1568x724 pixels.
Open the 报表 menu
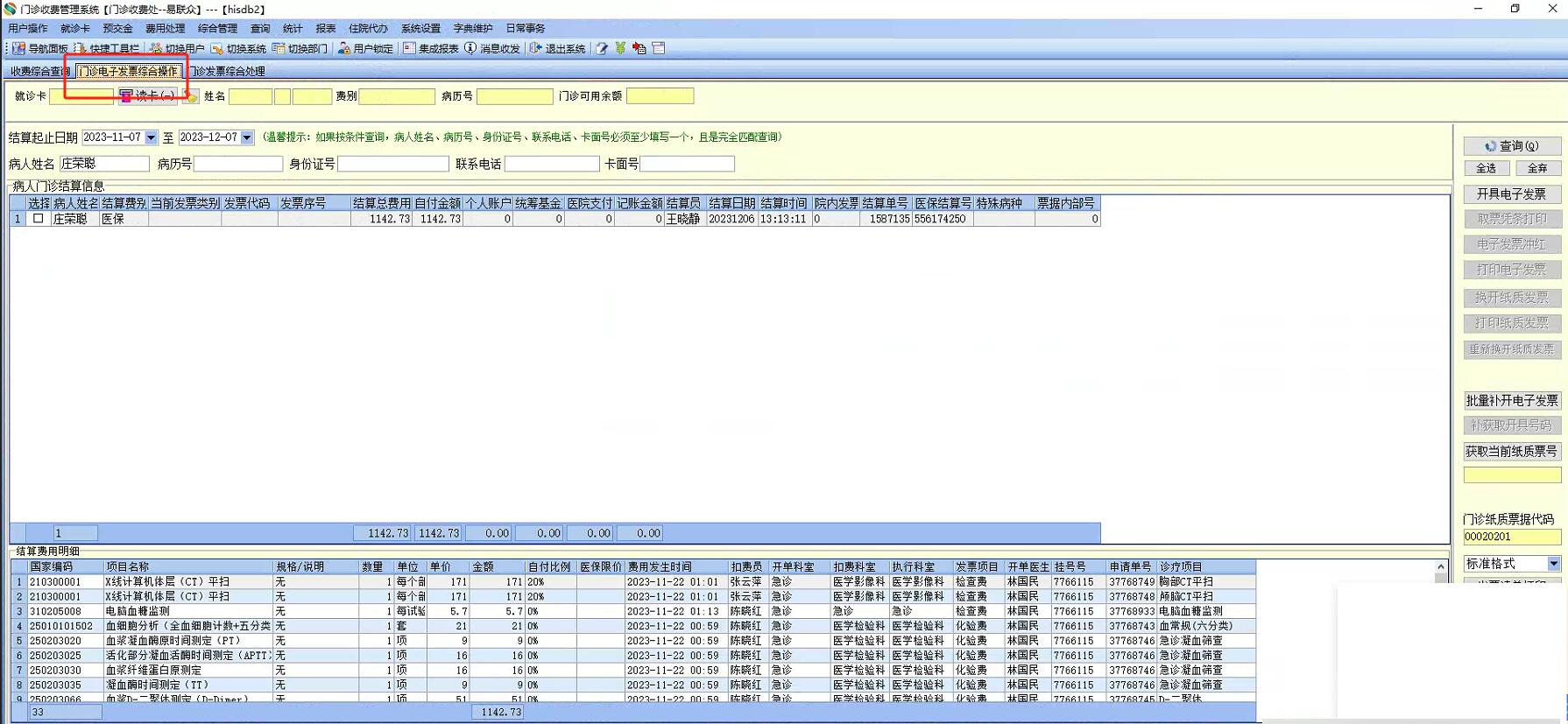click(326, 28)
